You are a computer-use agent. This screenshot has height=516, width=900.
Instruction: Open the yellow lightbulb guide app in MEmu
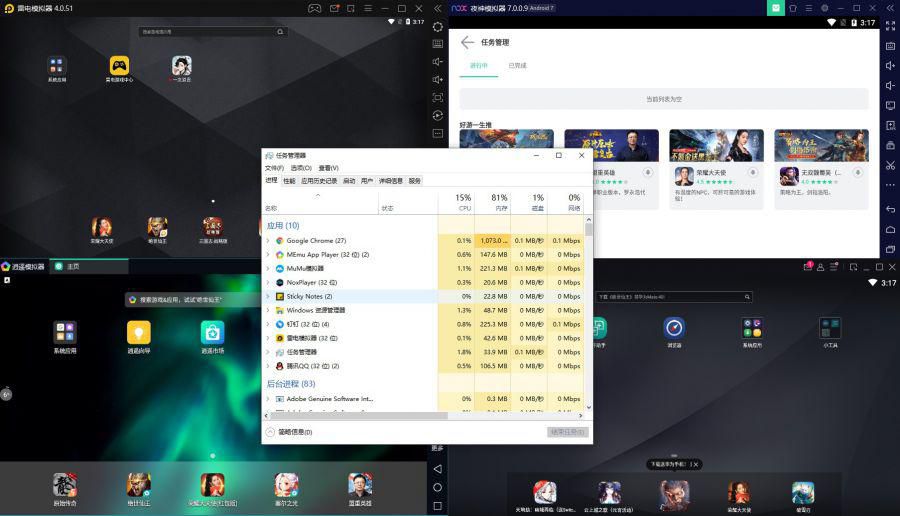(138, 332)
